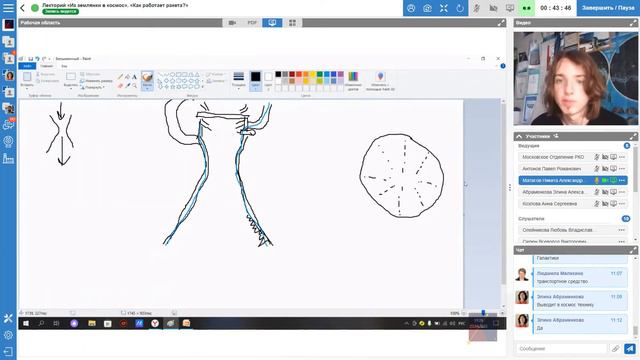Open the hamburger menu in the sidebar

tap(8, 7)
